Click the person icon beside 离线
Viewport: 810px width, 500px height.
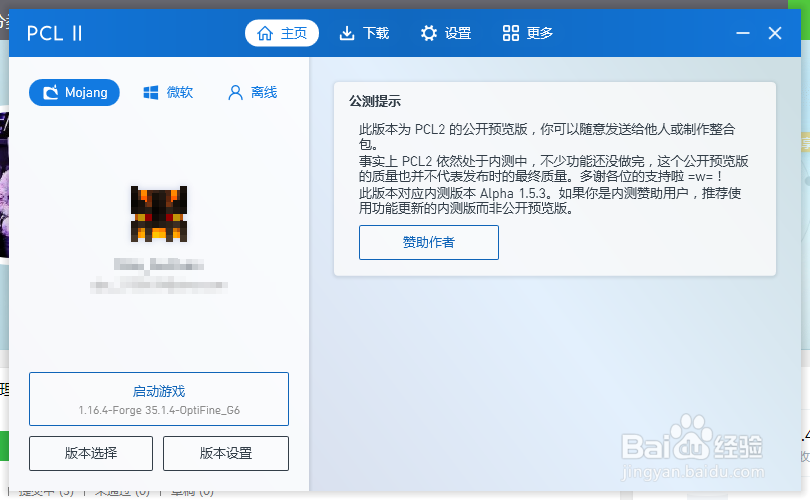[x=235, y=93]
